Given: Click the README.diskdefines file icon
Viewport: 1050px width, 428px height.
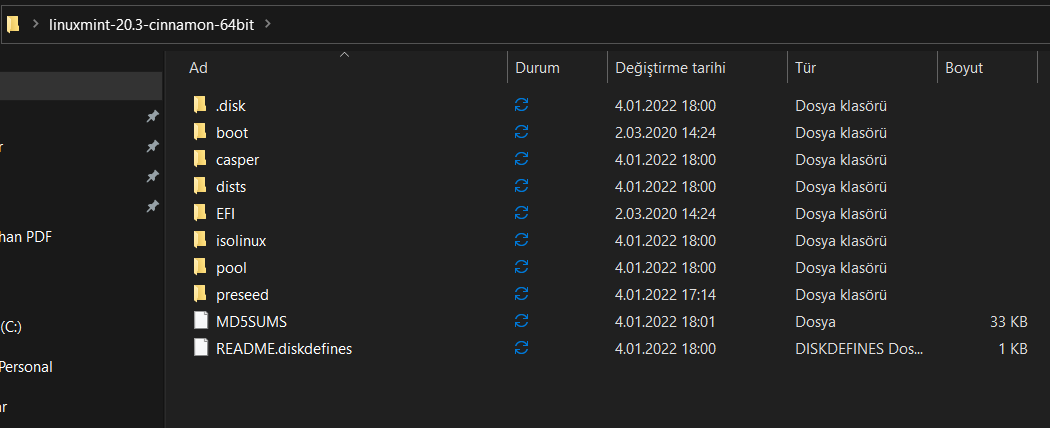Looking at the screenshot, I should 200,348.
